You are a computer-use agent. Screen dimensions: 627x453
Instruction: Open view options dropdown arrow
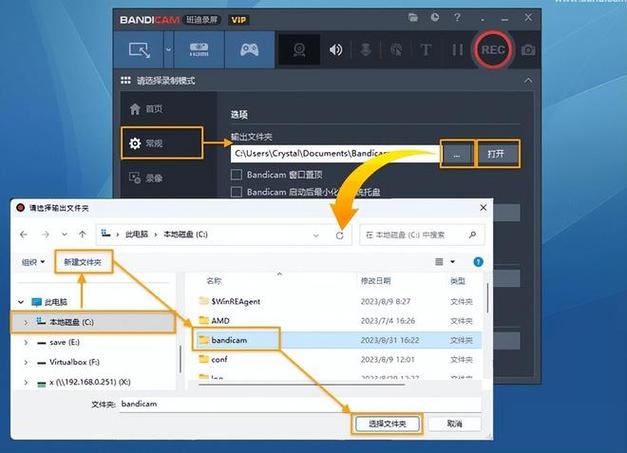pyautogui.click(x=453, y=262)
